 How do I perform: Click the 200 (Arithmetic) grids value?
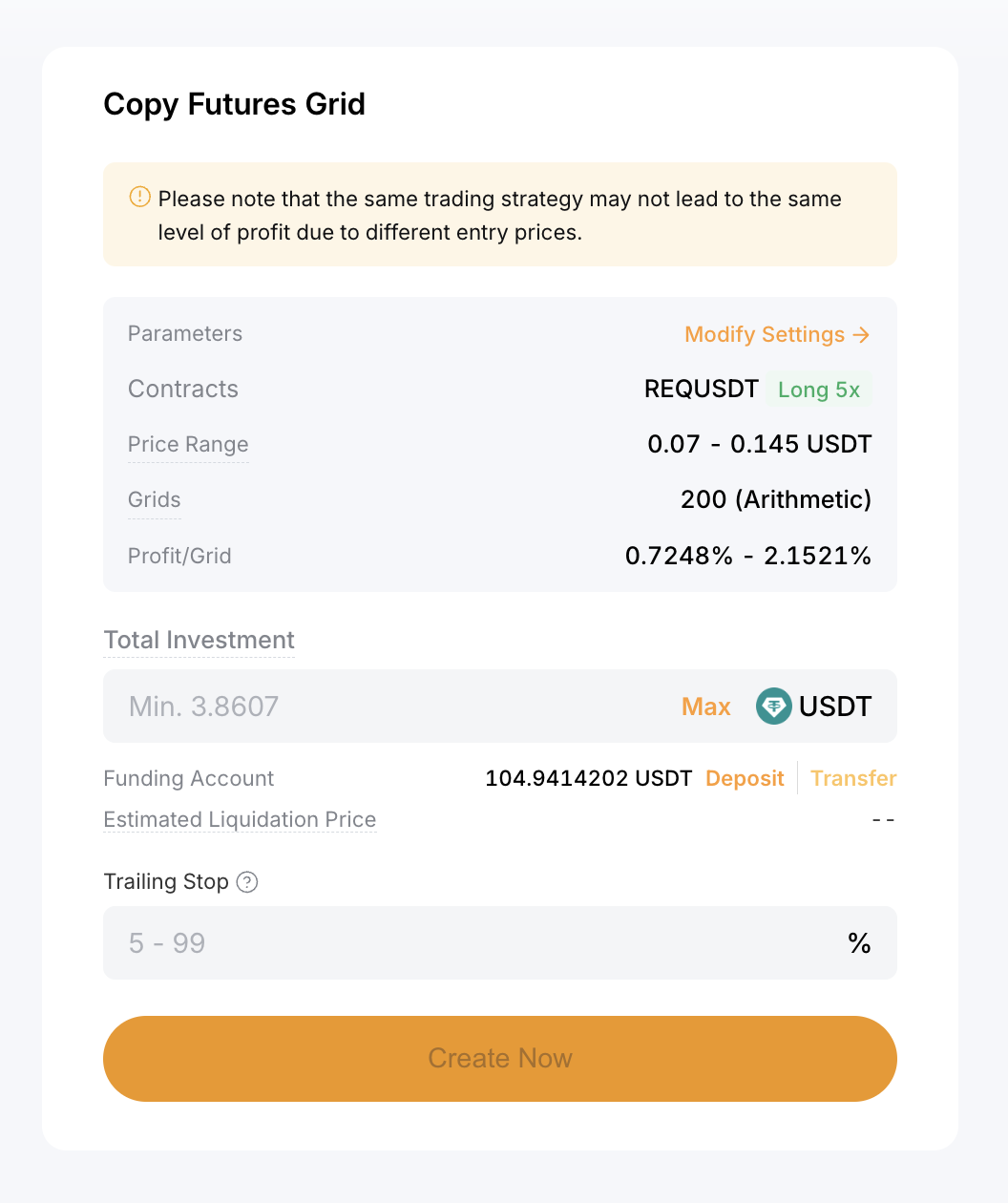776,500
